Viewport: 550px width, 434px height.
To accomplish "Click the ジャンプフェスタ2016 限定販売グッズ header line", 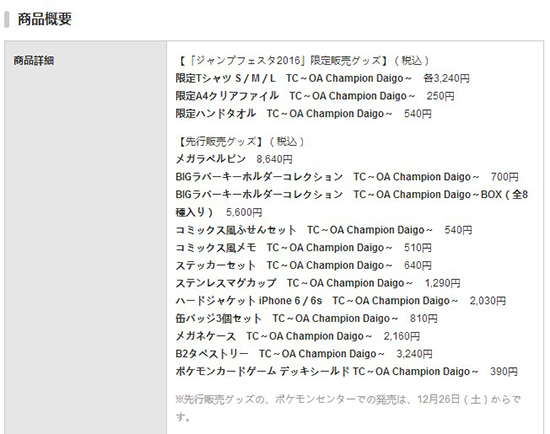I will coord(304,60).
